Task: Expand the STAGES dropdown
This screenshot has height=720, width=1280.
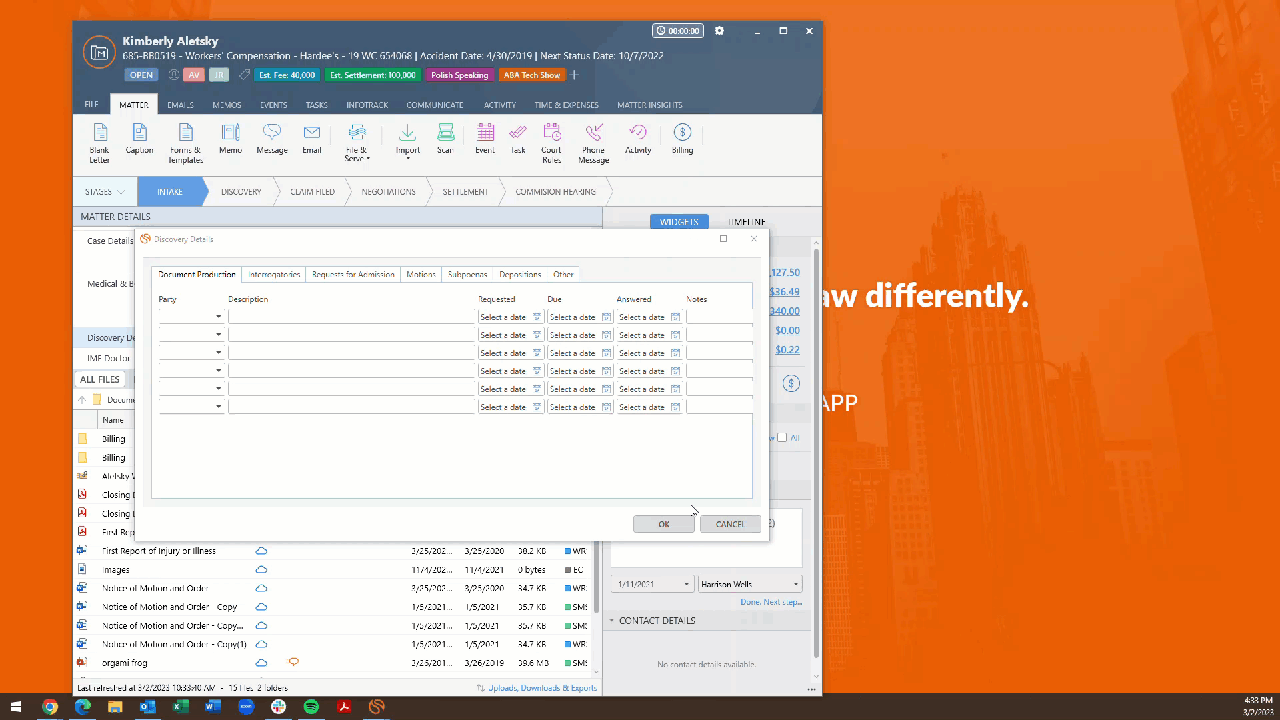Action: (105, 192)
